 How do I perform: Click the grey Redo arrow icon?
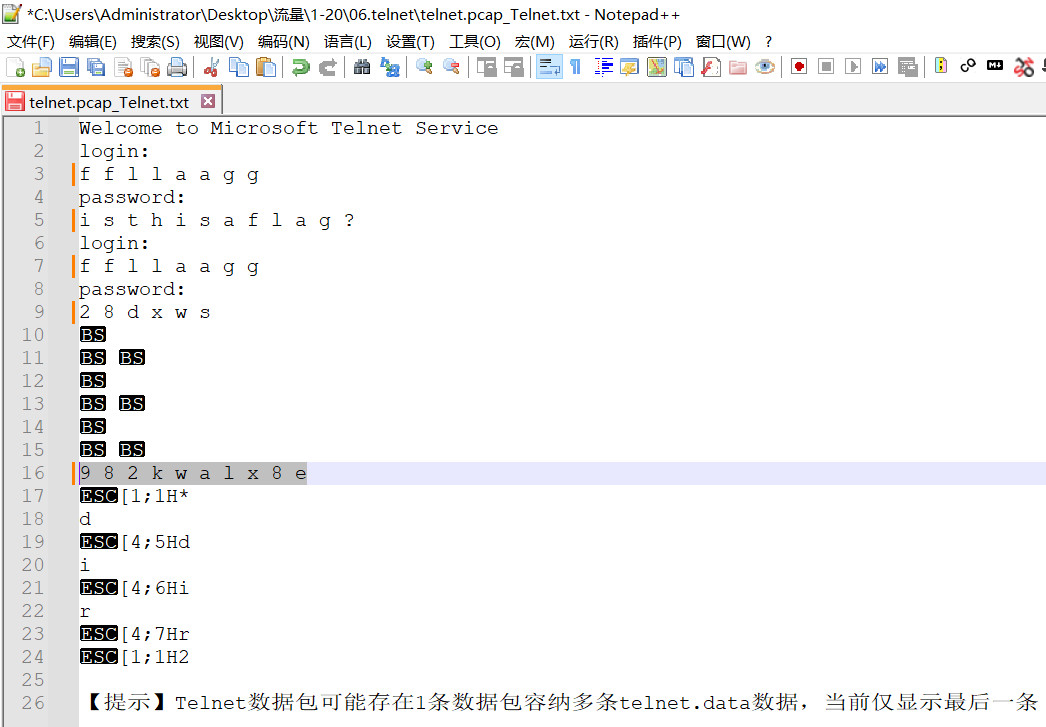328,67
